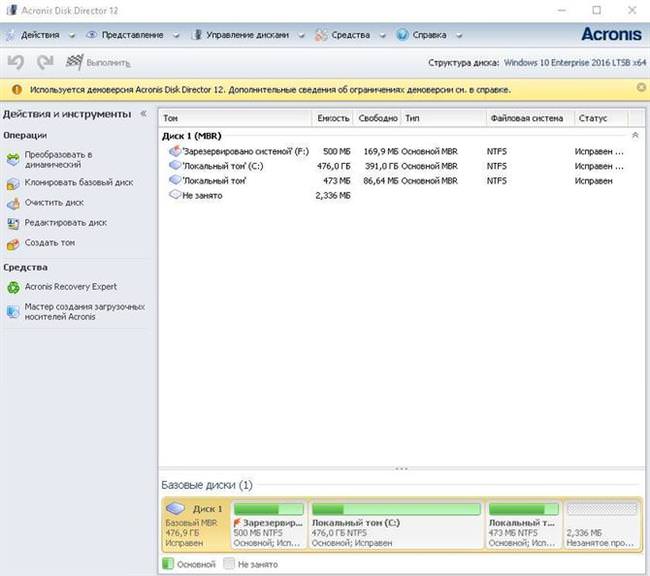Click the 'Создать том' icon
This screenshot has height=576, width=650.
[13, 244]
